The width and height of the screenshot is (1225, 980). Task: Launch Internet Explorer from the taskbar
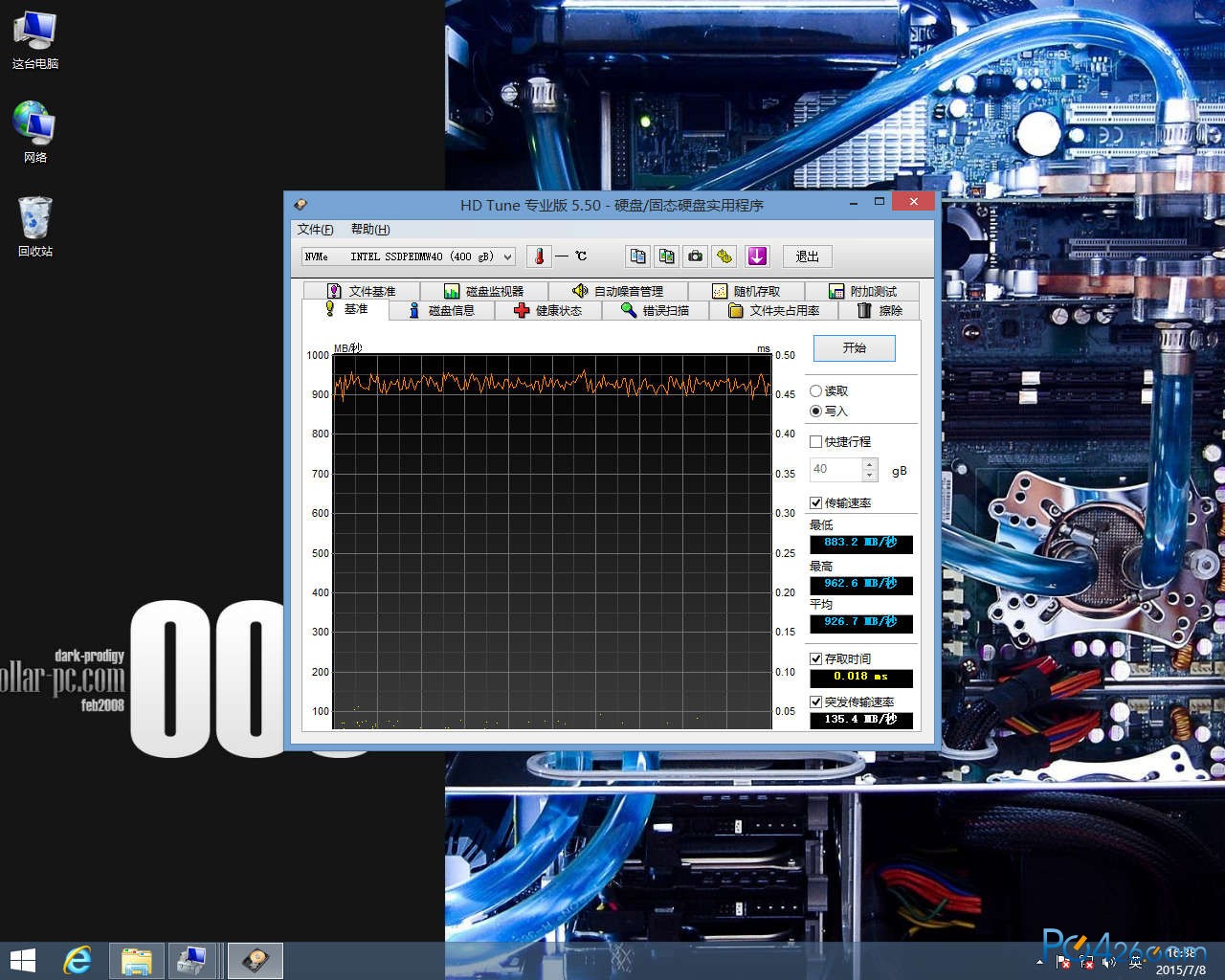point(78,960)
